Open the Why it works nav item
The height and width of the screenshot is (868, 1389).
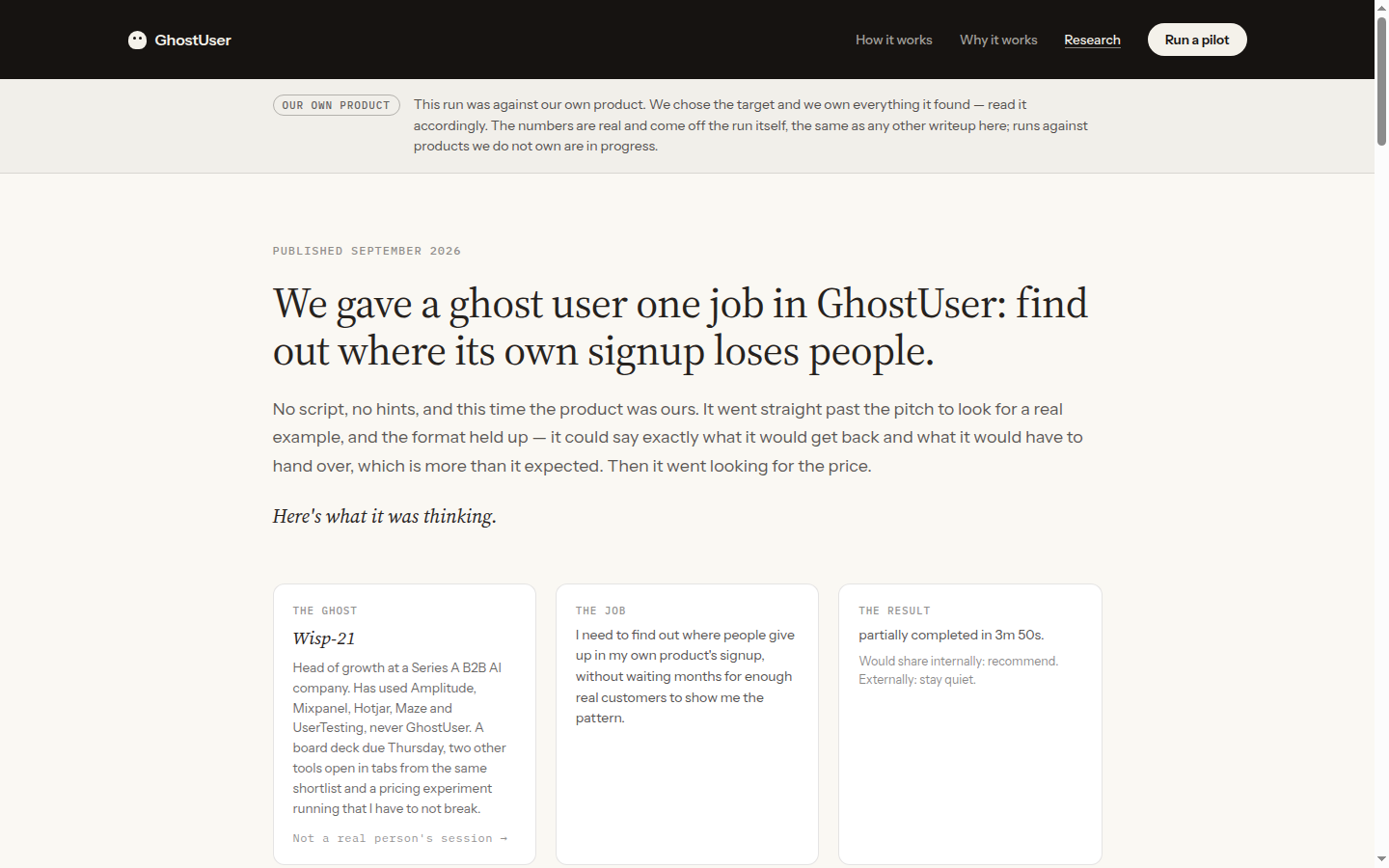tap(998, 40)
